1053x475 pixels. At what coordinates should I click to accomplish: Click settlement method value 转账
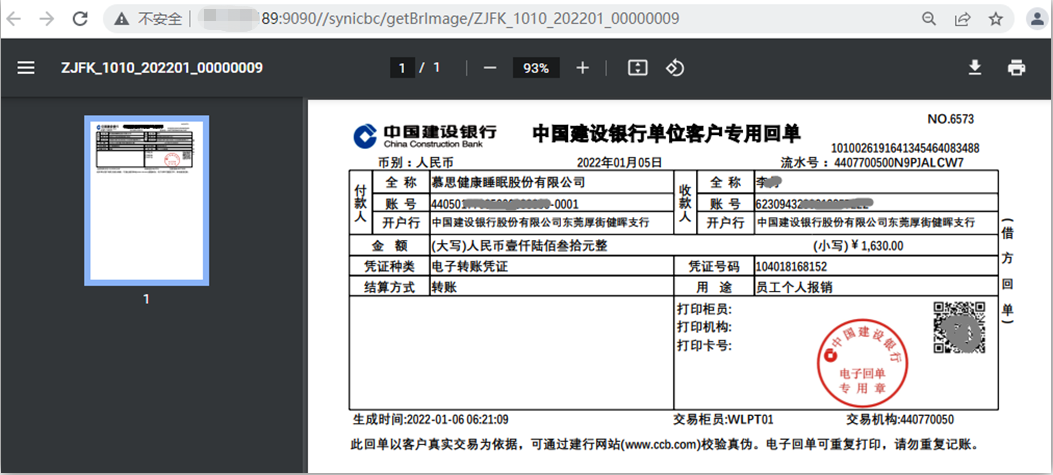(444, 288)
